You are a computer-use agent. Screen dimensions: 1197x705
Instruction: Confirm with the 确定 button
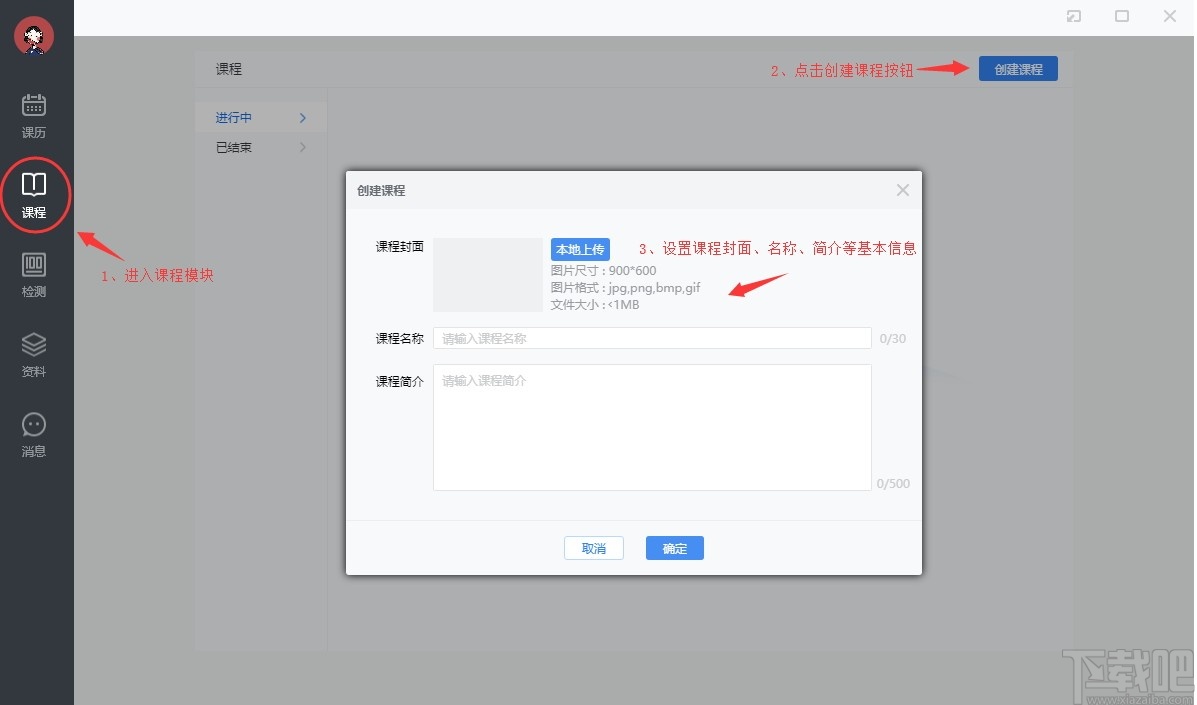click(x=674, y=548)
